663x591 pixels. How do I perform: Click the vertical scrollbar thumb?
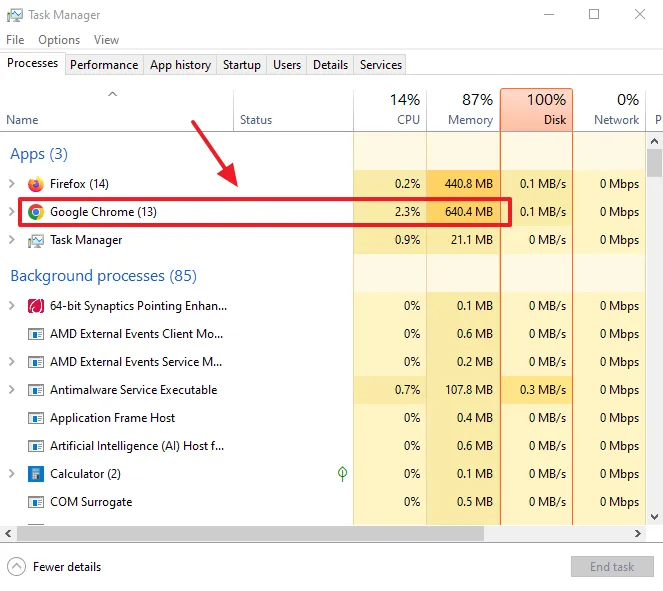point(654,163)
